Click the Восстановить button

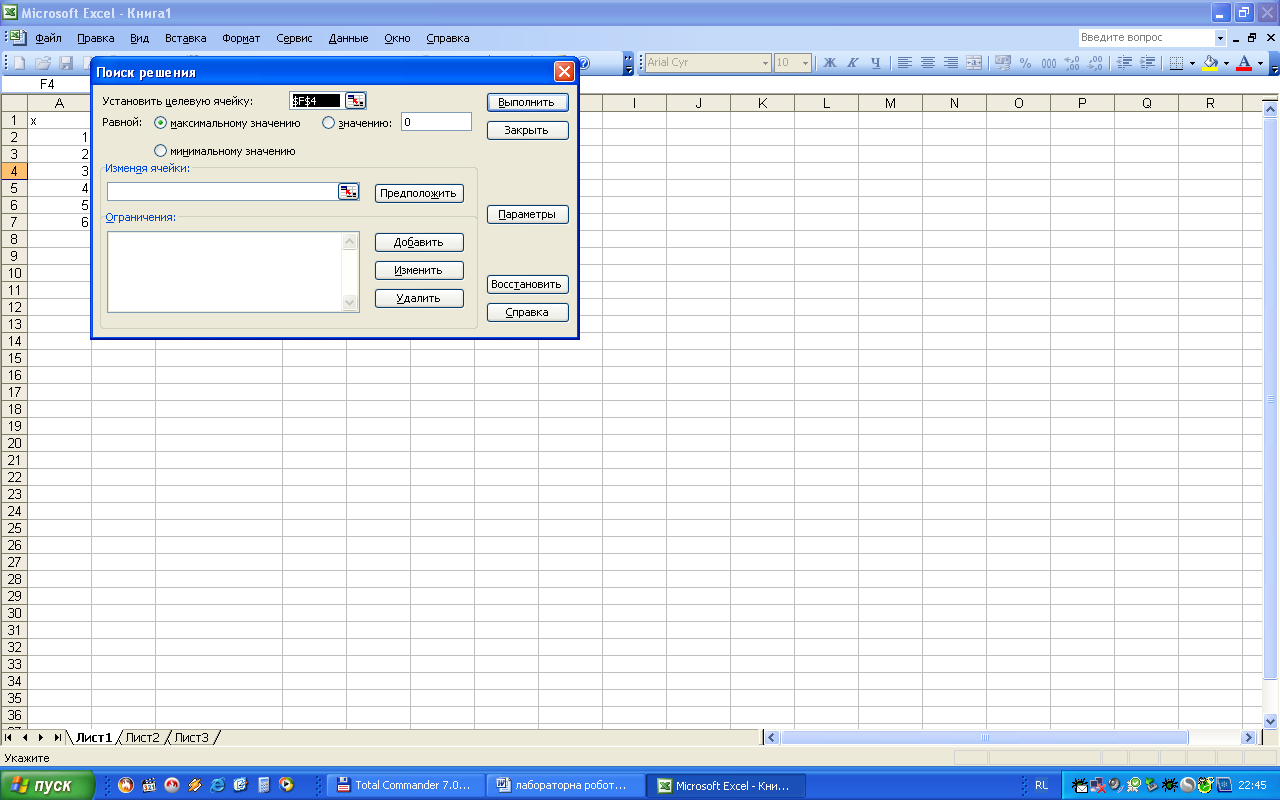(527, 284)
